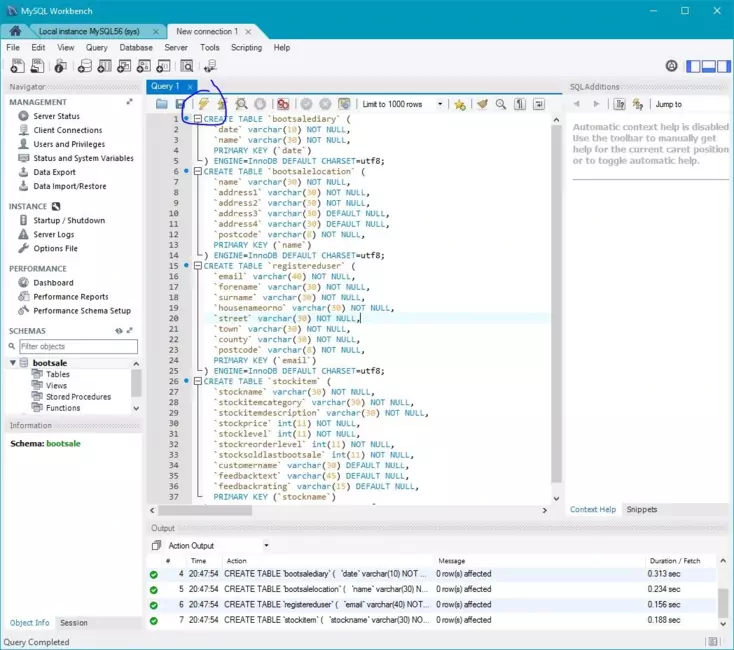734x650 pixels.
Task: Open the Query menu
Action: click(96, 47)
